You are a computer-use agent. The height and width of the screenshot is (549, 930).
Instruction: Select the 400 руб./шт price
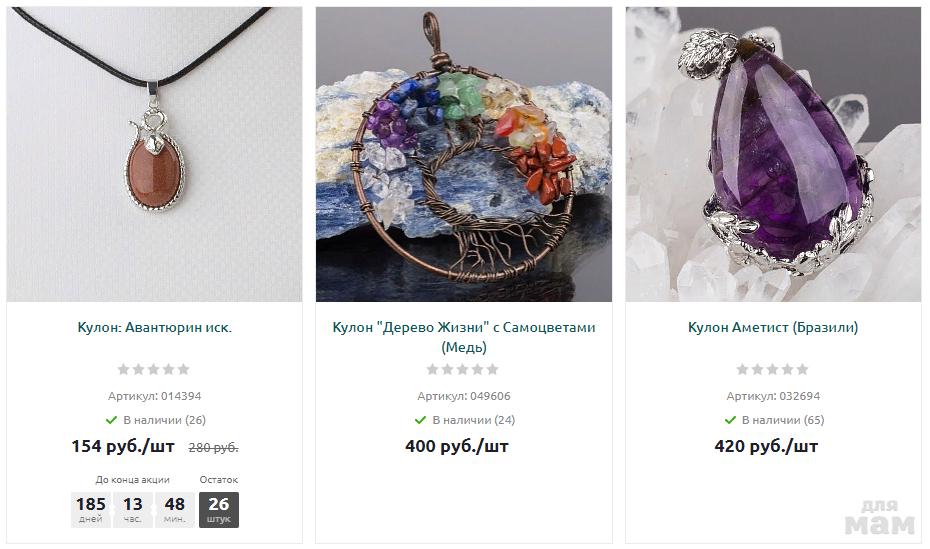[x=457, y=446]
